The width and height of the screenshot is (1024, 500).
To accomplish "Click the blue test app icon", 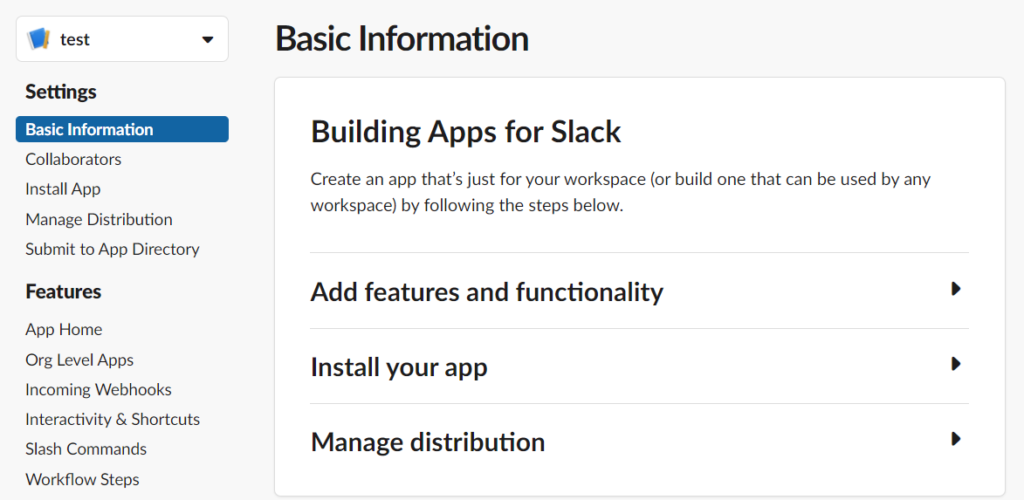I will click(x=39, y=40).
